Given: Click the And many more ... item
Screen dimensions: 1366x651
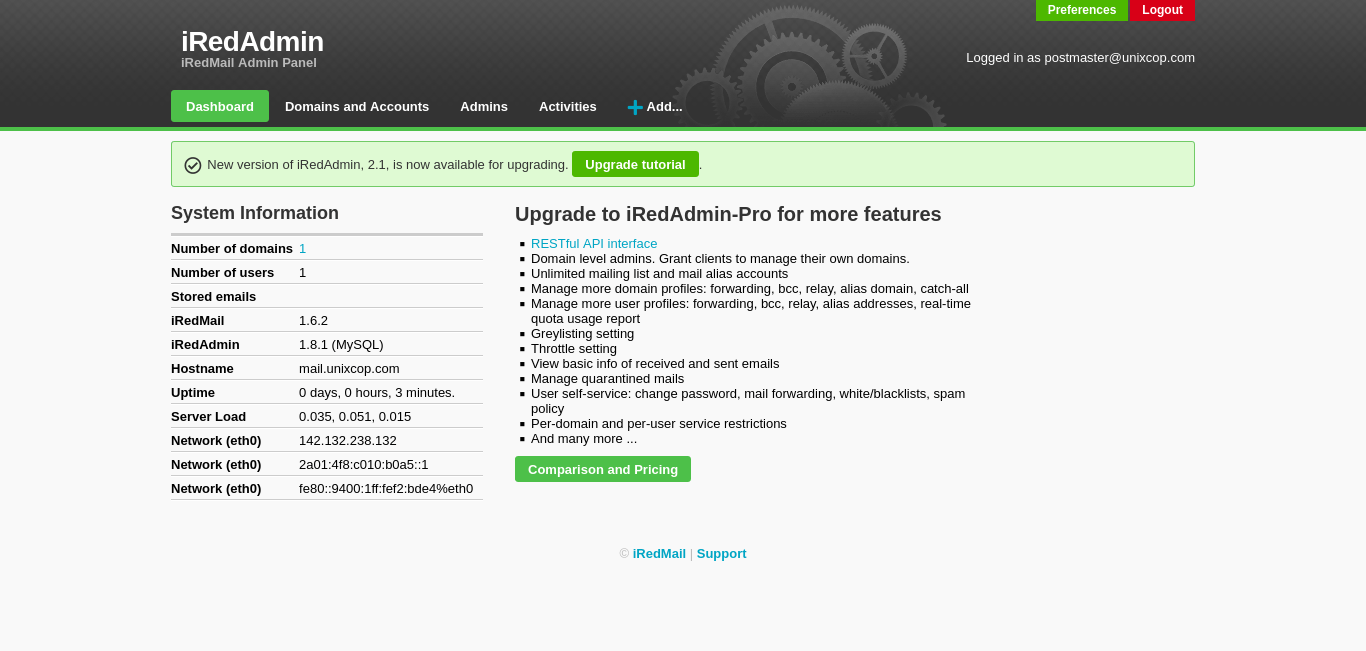Looking at the screenshot, I should (584, 438).
